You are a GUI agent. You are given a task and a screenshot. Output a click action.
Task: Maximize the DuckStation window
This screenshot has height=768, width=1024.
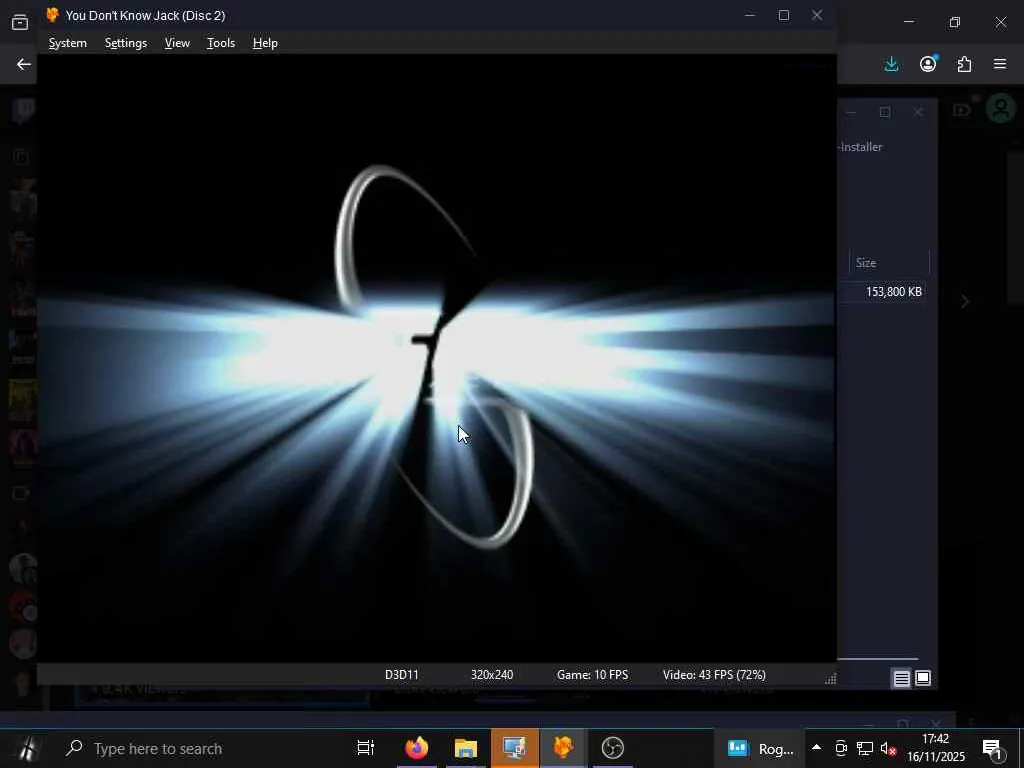coord(784,15)
